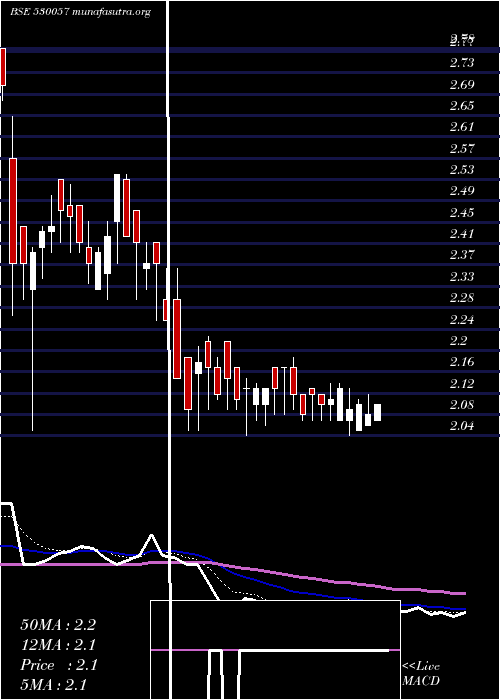Screen dimensions: 500x700
Task: Pick the 2.04 price axis value
Action: tap(462, 426)
